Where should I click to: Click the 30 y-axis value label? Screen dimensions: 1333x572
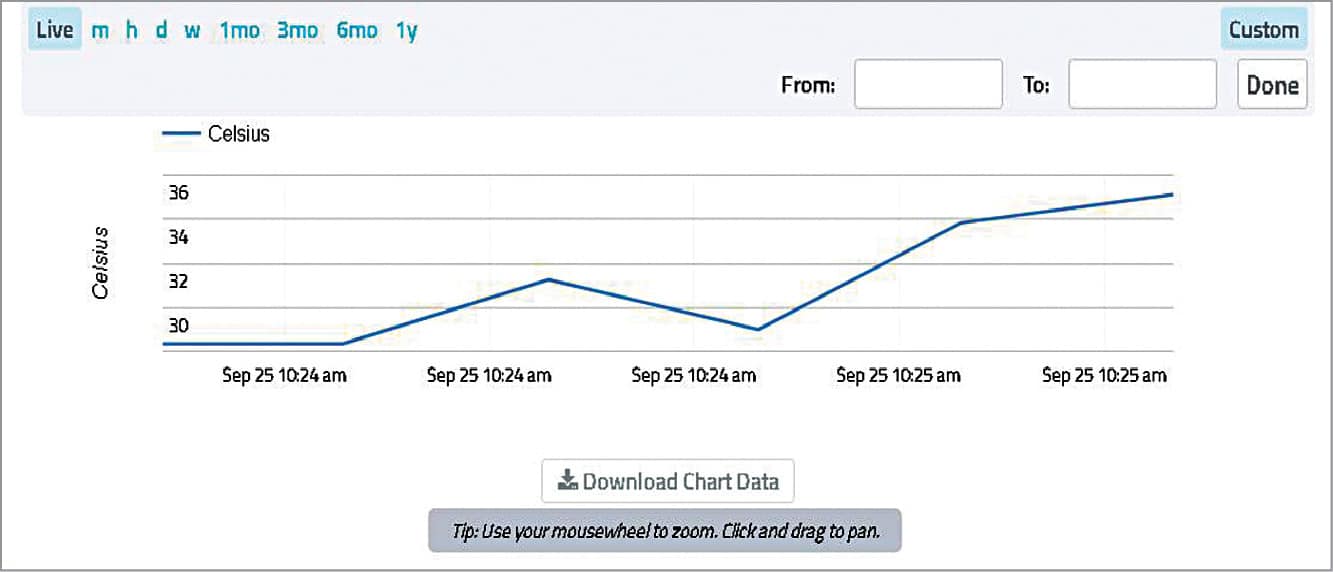point(177,325)
